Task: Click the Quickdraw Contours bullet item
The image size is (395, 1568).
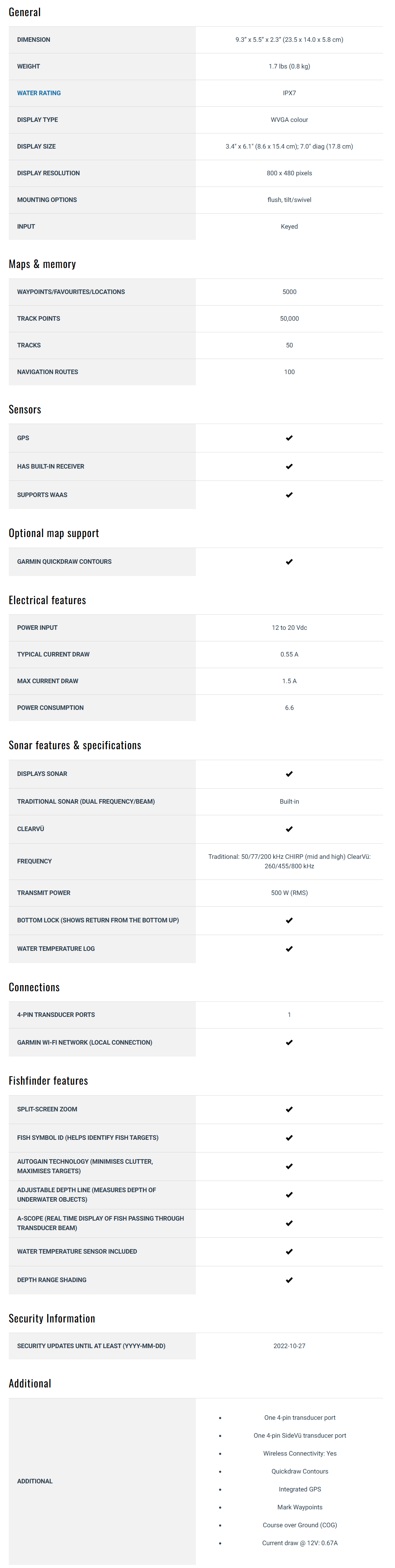Action: tap(299, 1471)
